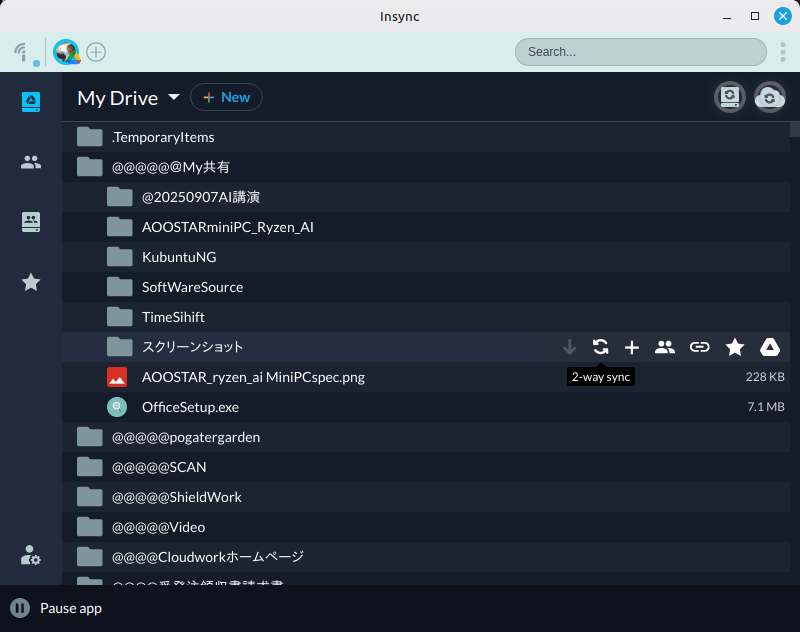Click the Search input field

(x=640, y=52)
